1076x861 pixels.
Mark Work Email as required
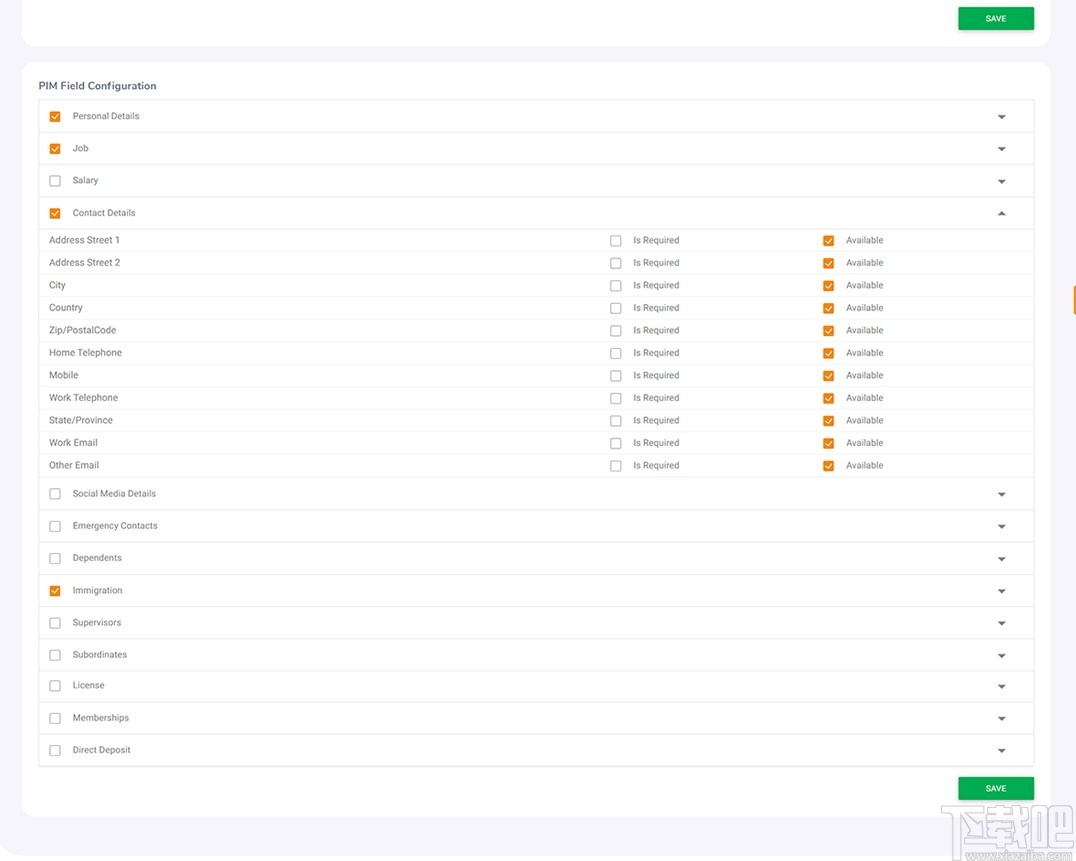click(616, 444)
